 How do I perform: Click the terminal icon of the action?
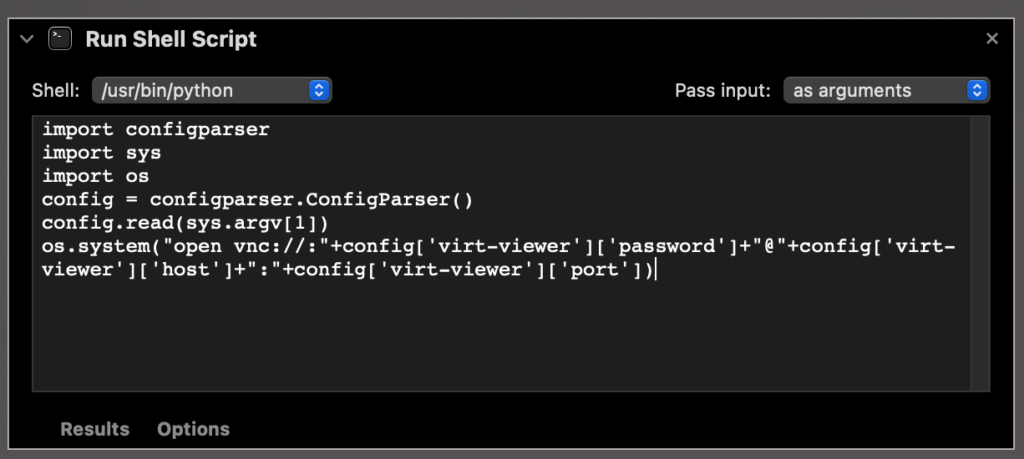click(x=60, y=39)
